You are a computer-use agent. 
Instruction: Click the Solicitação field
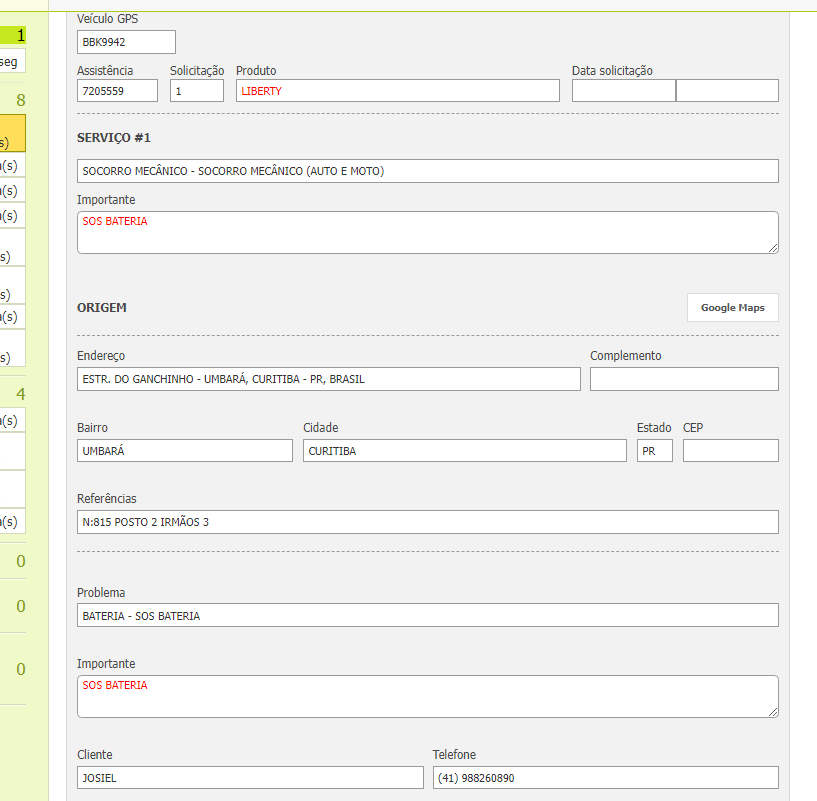point(196,91)
